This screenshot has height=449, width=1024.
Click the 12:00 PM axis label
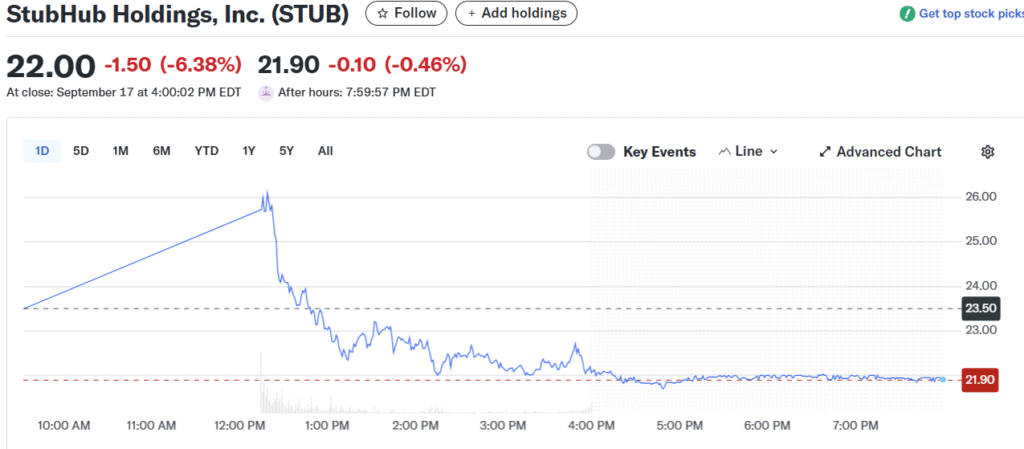tap(240, 426)
